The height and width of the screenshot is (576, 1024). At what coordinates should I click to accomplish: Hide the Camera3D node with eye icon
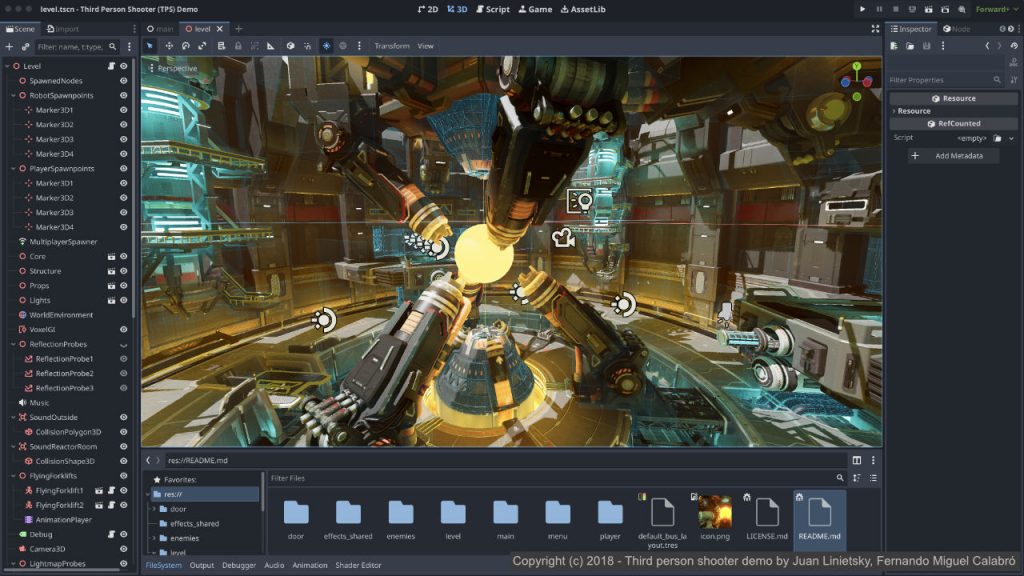click(124, 549)
